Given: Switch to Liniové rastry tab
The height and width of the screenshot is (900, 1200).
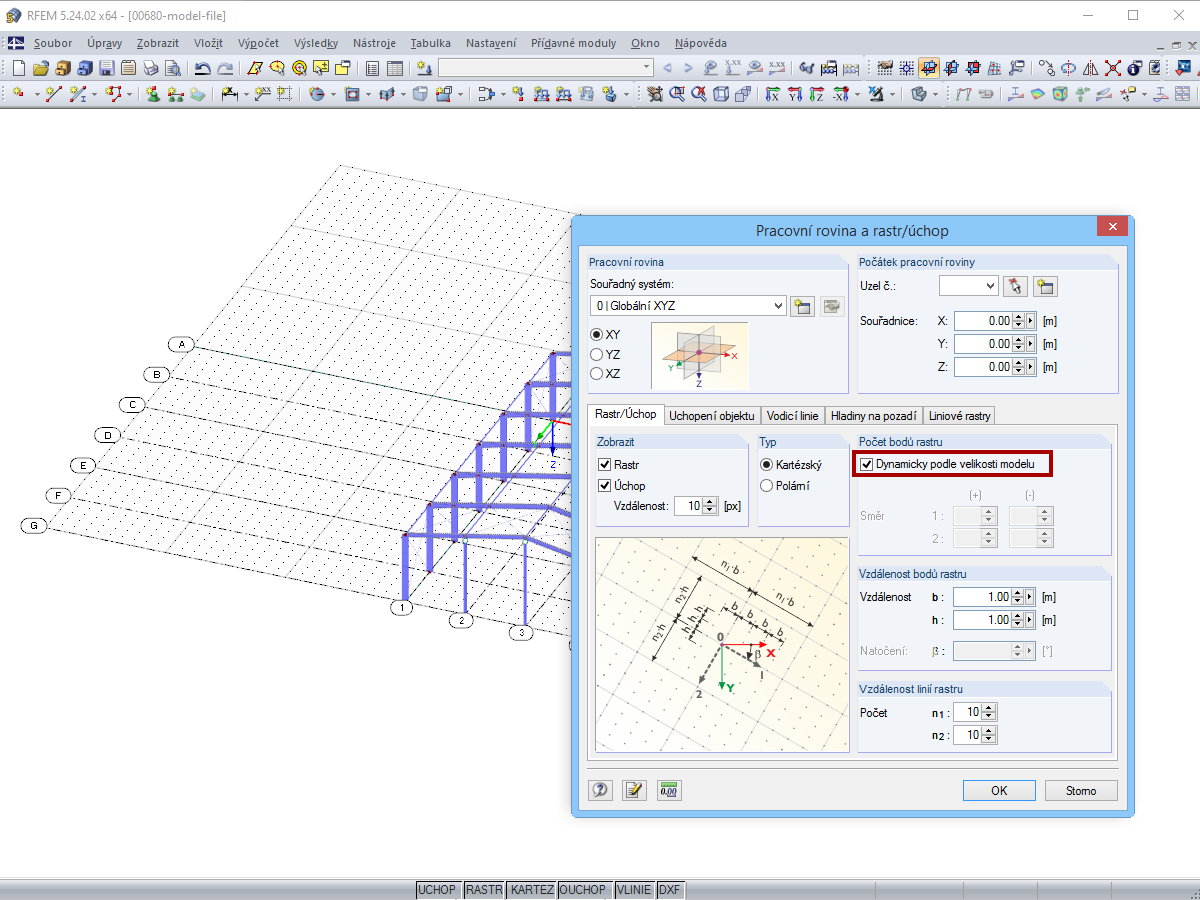Looking at the screenshot, I should click(960, 415).
